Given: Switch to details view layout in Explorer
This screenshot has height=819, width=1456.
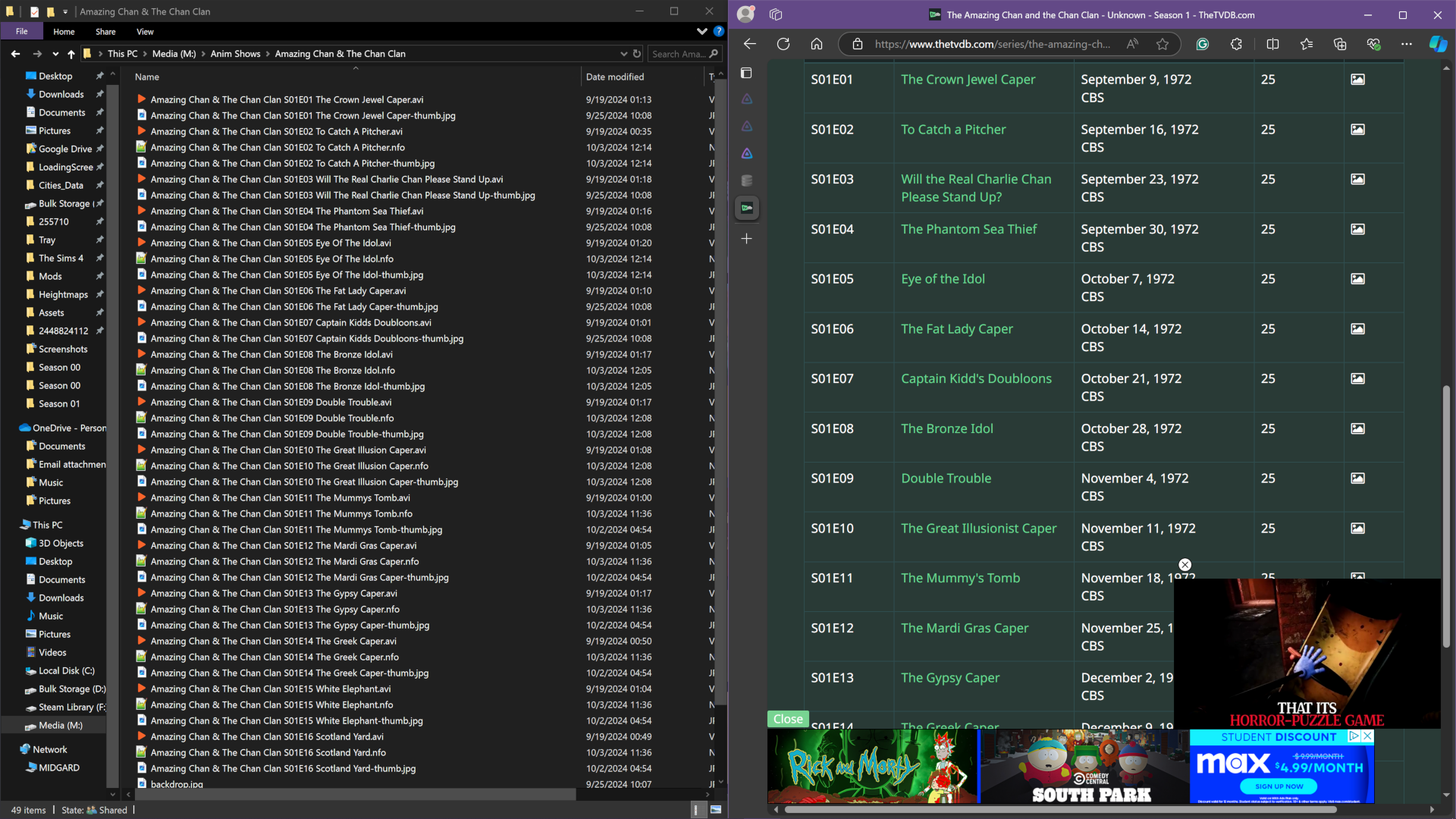Looking at the screenshot, I should click(695, 810).
